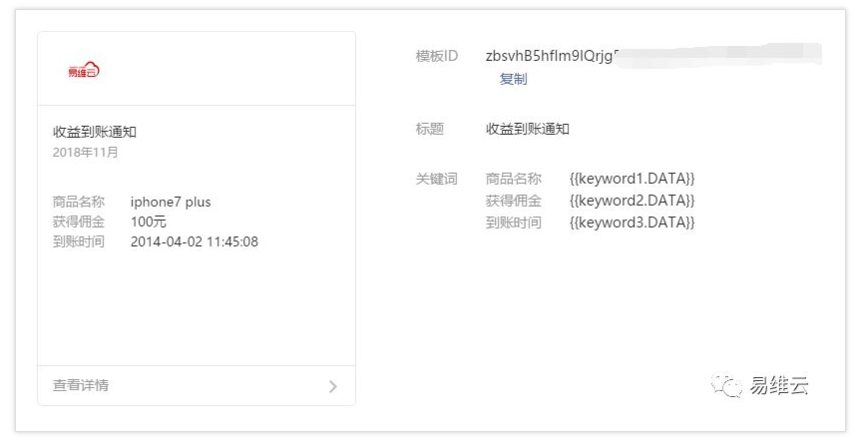Click the 2018年11月 date text
The width and height of the screenshot is (860, 441).
[x=86, y=152]
